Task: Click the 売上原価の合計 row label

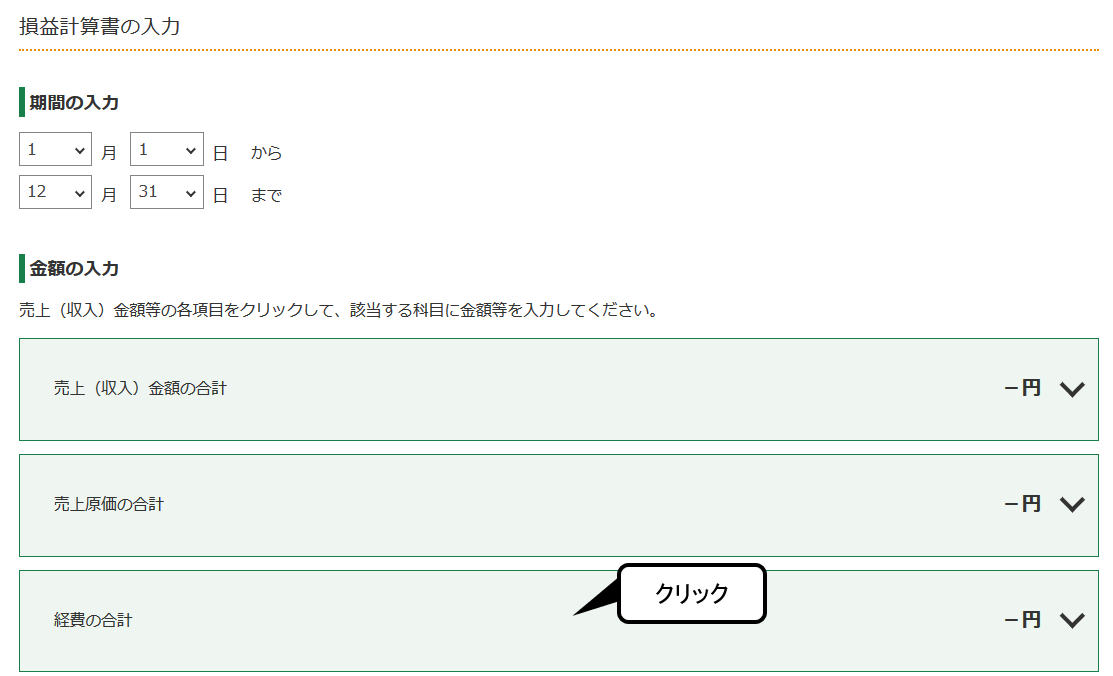Action: pyautogui.click(x=109, y=504)
